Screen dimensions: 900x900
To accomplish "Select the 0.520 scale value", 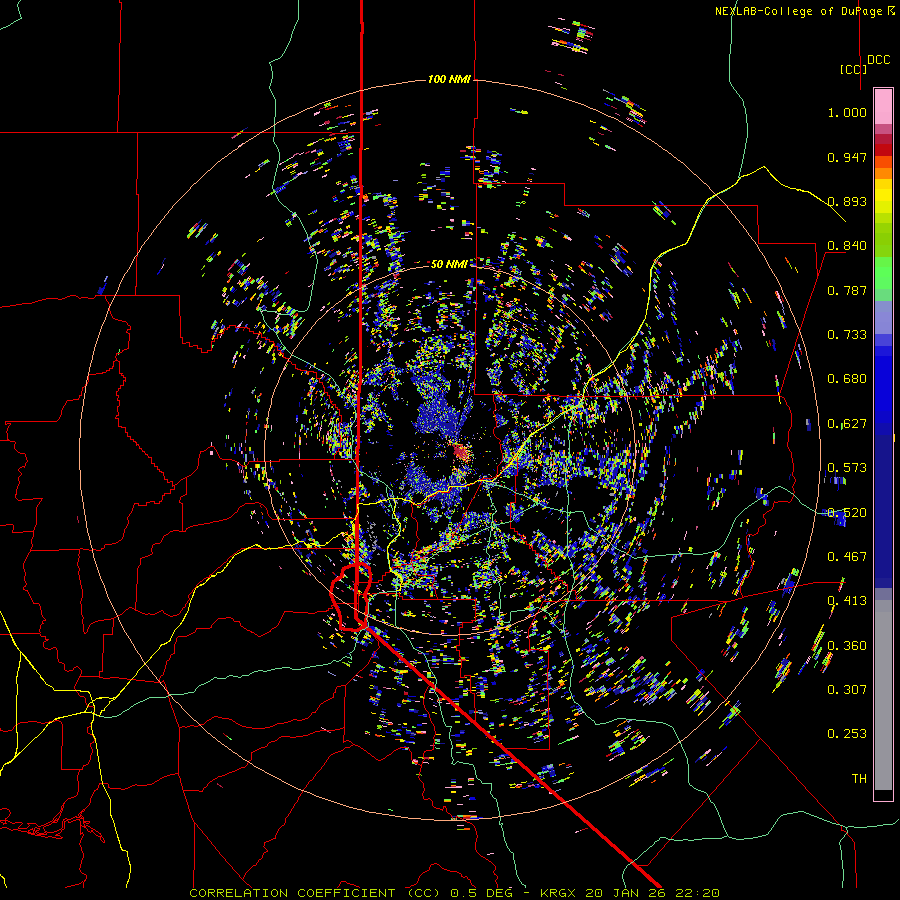I will (x=847, y=513).
